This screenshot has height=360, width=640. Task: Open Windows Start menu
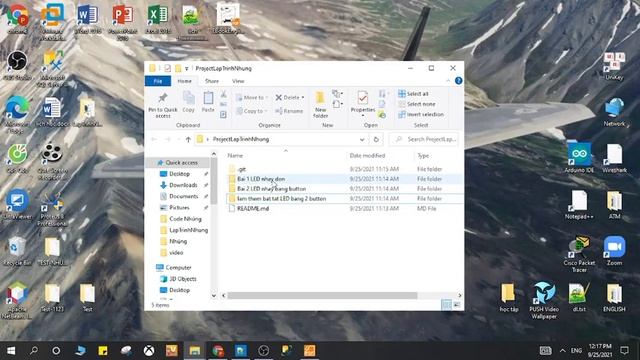[11, 351]
